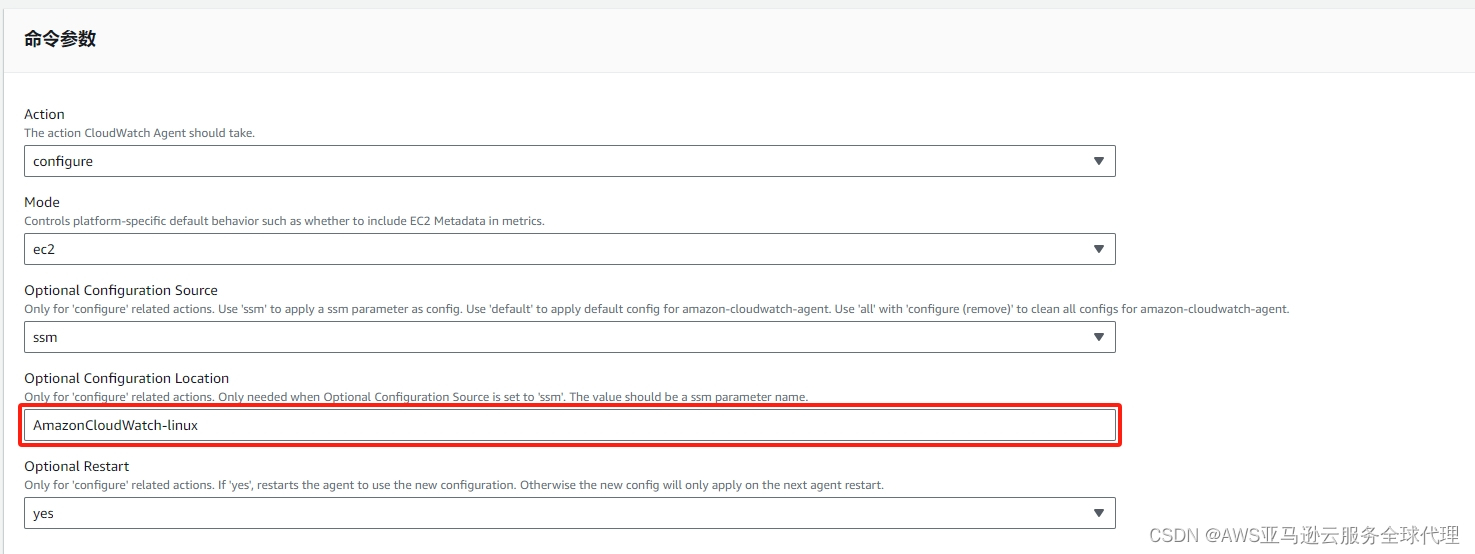1475x554 pixels.
Task: Click the description 'The action CloudWatch Agent should take.'
Action: coord(140,133)
